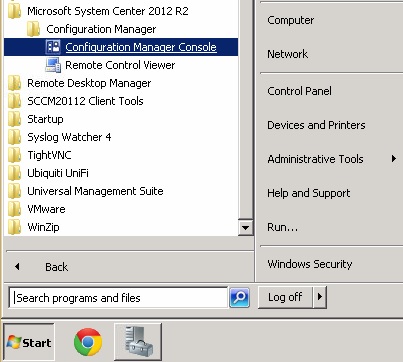Screen dimensions: 403x362
Task: Collapse 'Configuration Manager' folder label
Action: pos(101,29)
